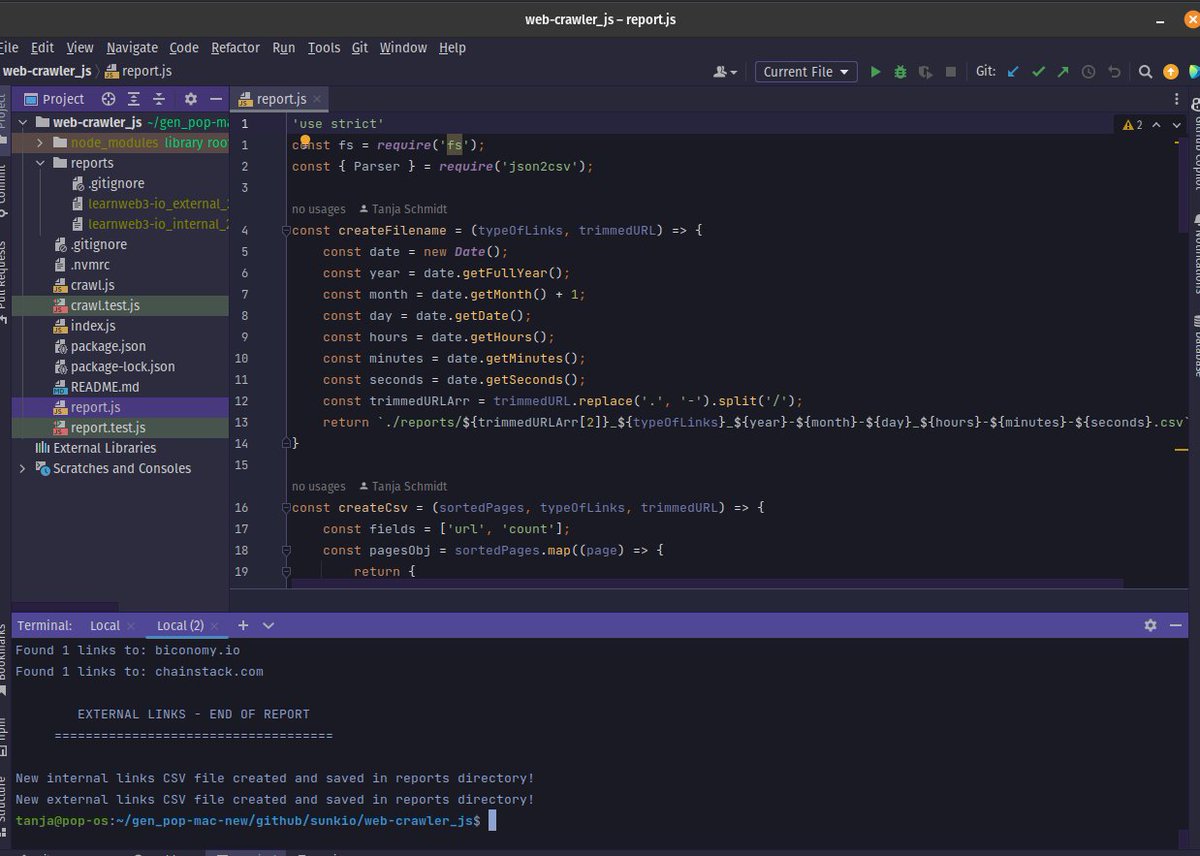The image size is (1200, 856).
Task: Collapse the web-crawler_js root folder
Action: click(23, 123)
